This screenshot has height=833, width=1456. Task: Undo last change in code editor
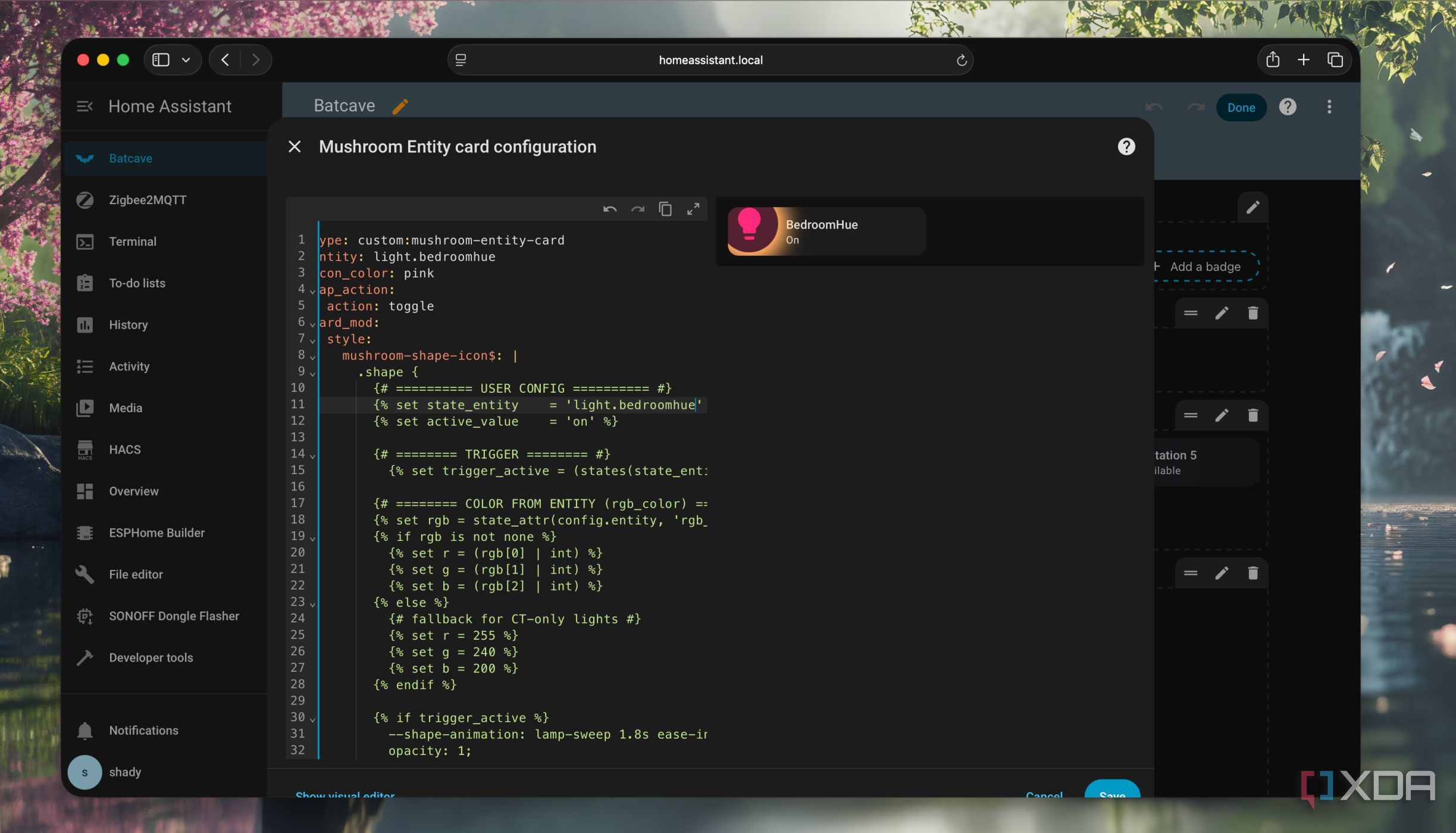coord(610,209)
